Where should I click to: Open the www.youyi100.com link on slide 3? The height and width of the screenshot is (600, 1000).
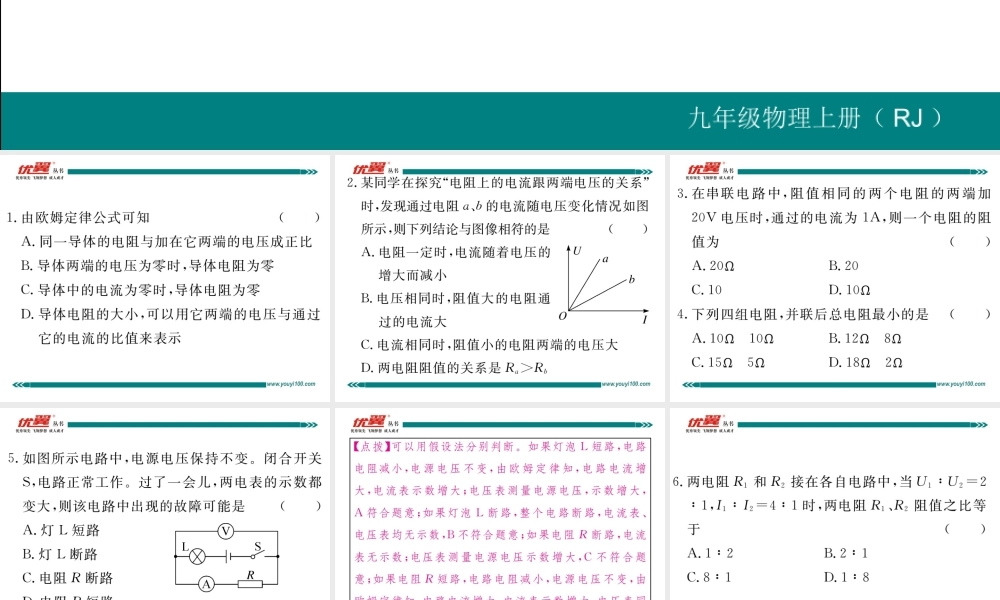tap(960, 383)
